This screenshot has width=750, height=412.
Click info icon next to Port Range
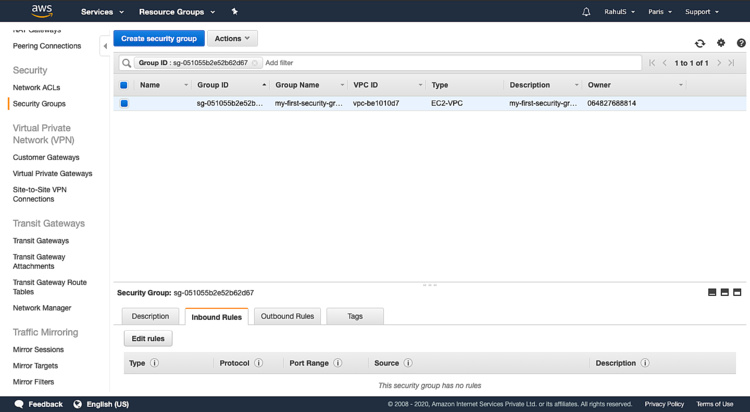coord(338,363)
